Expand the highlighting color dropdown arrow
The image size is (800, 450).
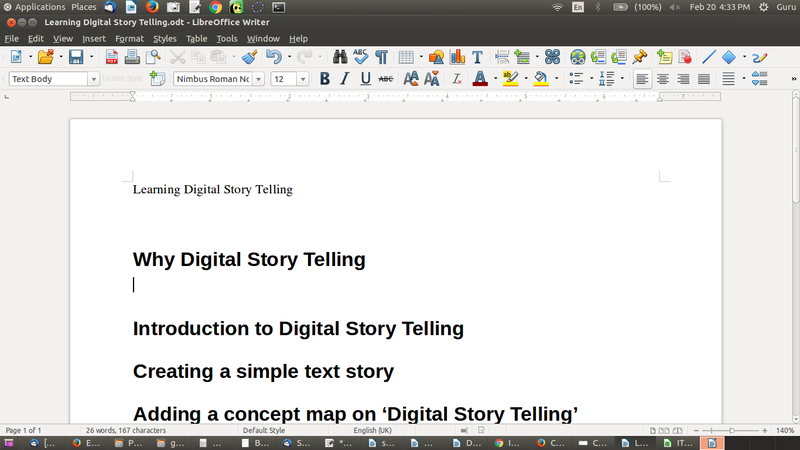pyautogui.click(x=526, y=79)
